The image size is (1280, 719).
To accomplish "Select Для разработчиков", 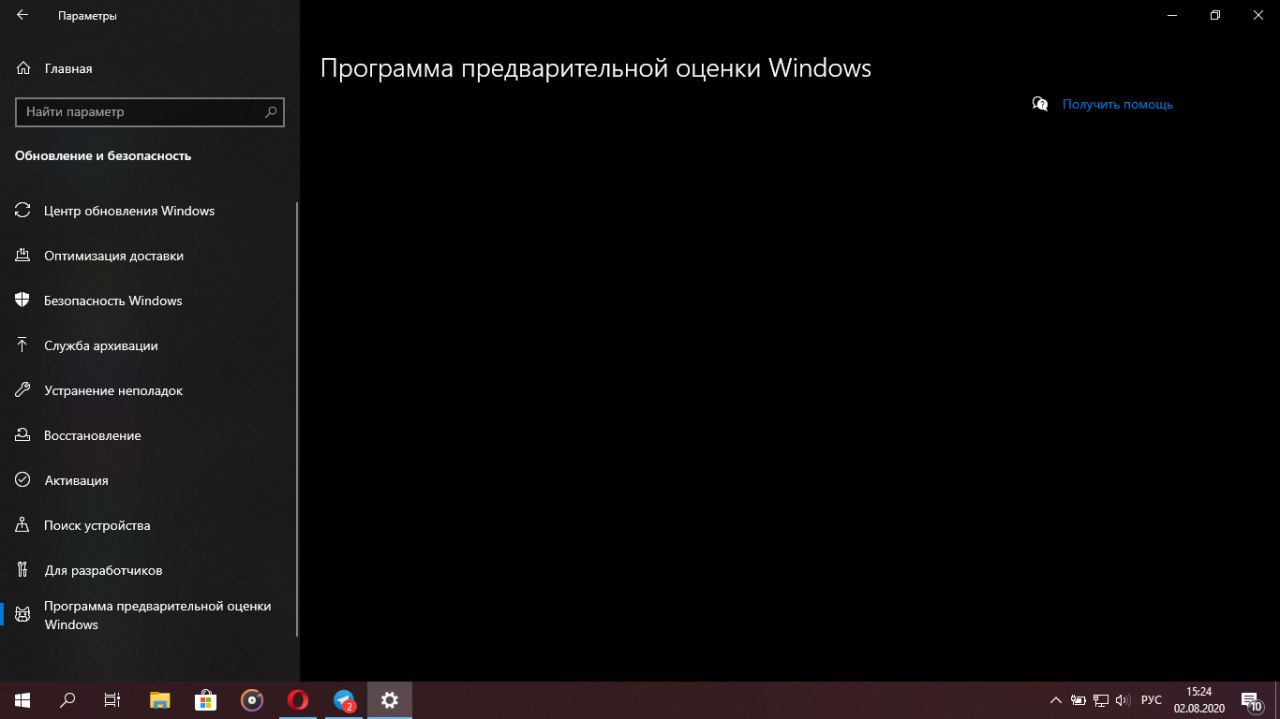I will [x=150, y=571].
